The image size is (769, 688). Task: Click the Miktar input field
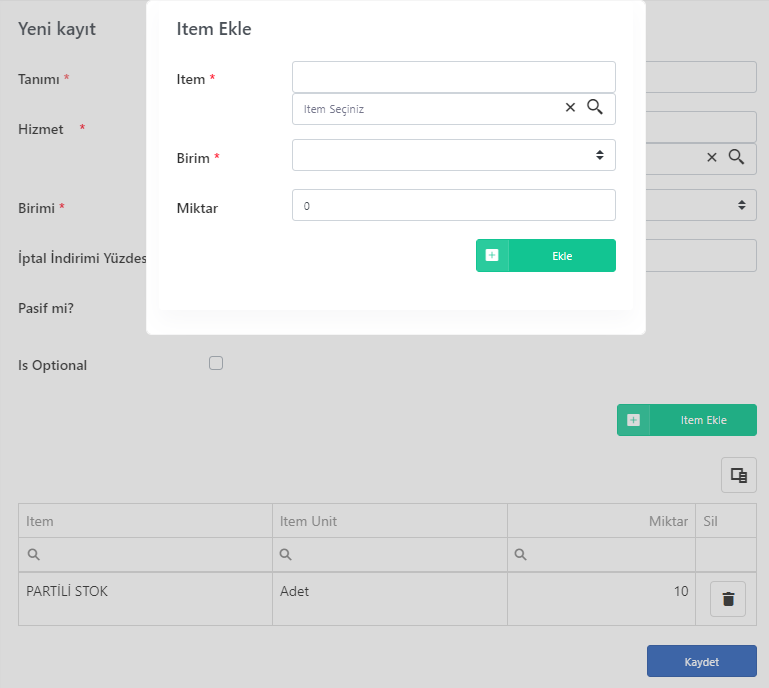click(454, 205)
